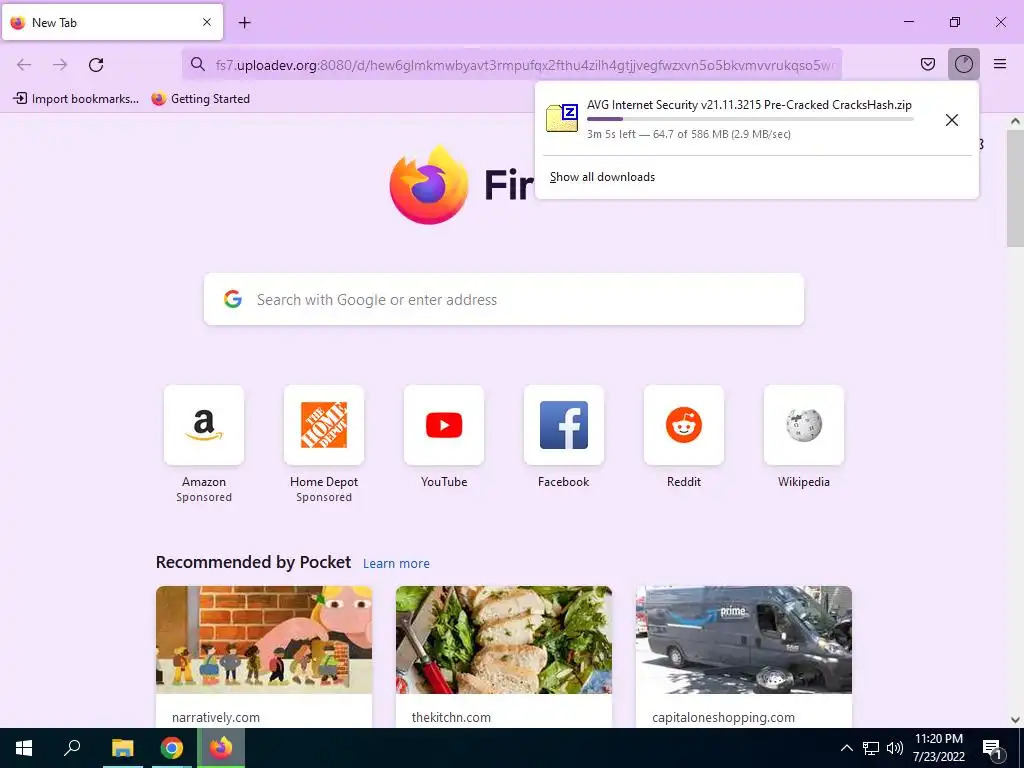Viewport: 1024px width, 768px height.
Task: Open the thekitchn.com salad story thumbnail
Action: pos(504,639)
